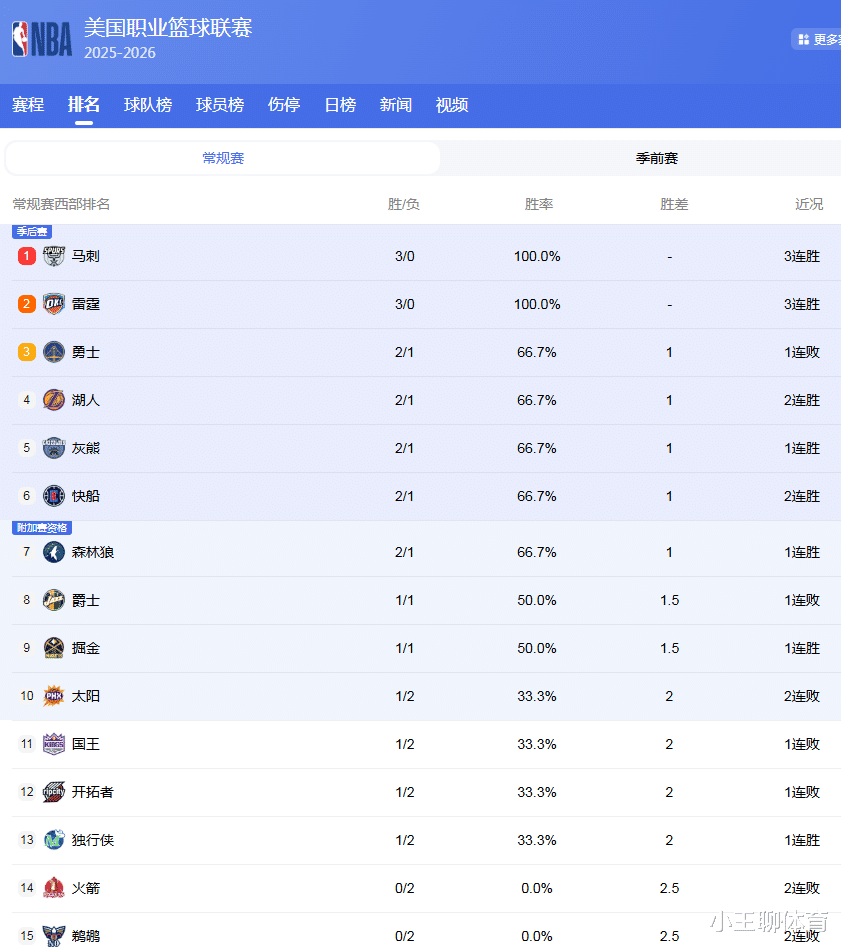This screenshot has height=949, width=841.
Task: Click the 更多 more button
Action: tap(816, 39)
